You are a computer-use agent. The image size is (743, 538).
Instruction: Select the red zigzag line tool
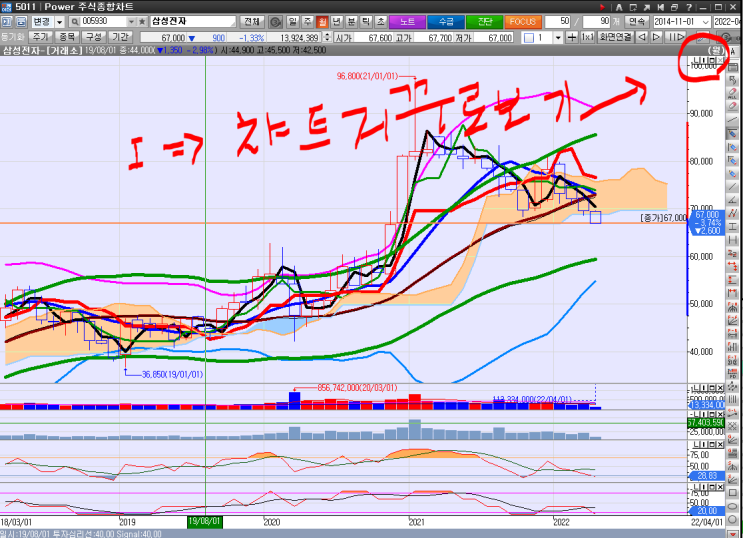tap(733, 213)
